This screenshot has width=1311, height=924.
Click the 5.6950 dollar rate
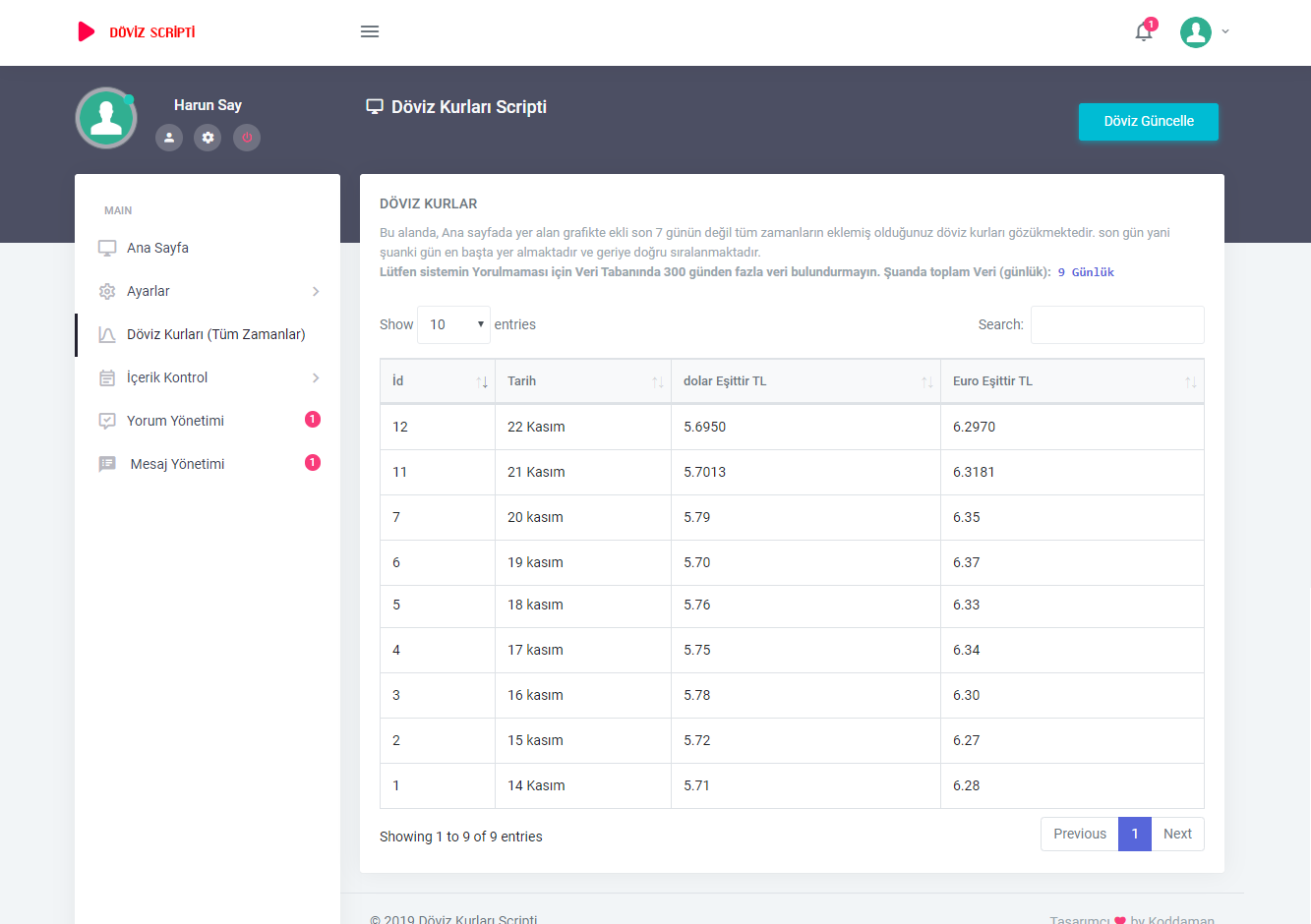click(705, 427)
